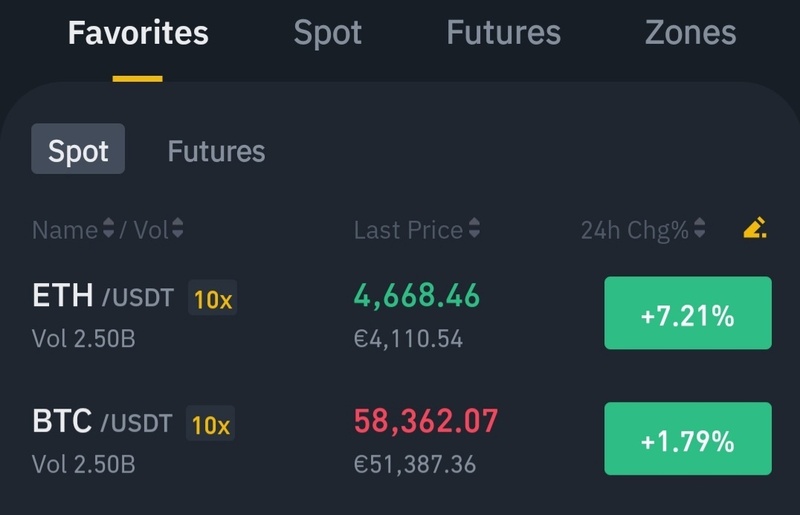Viewport: 800px width, 515px height.
Task: Switch to the Spot top tab
Action: (328, 33)
